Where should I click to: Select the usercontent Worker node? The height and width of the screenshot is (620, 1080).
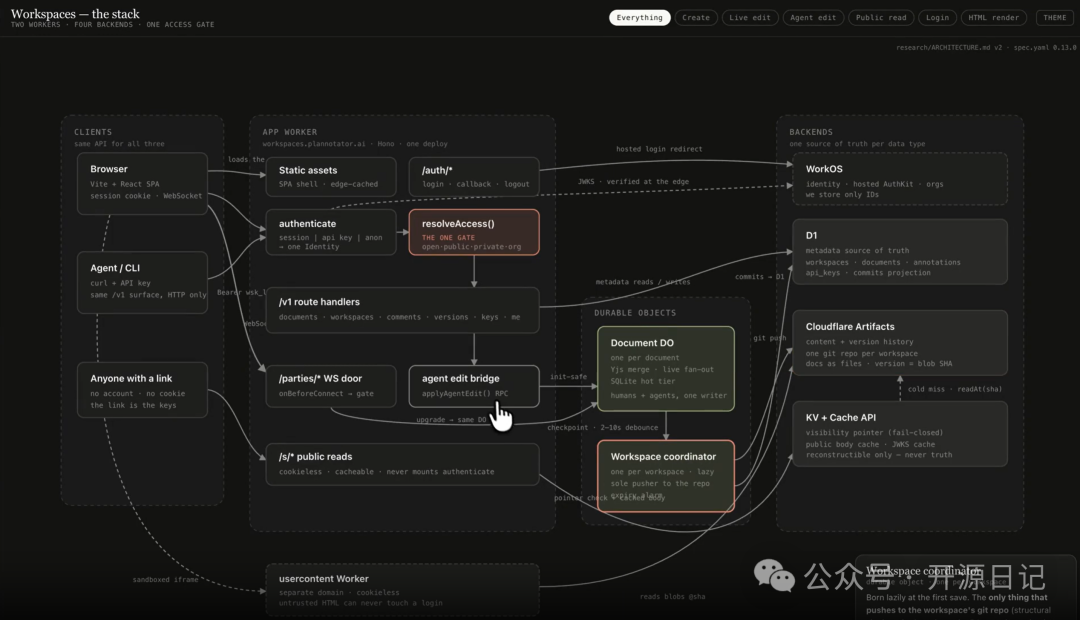click(x=402, y=590)
